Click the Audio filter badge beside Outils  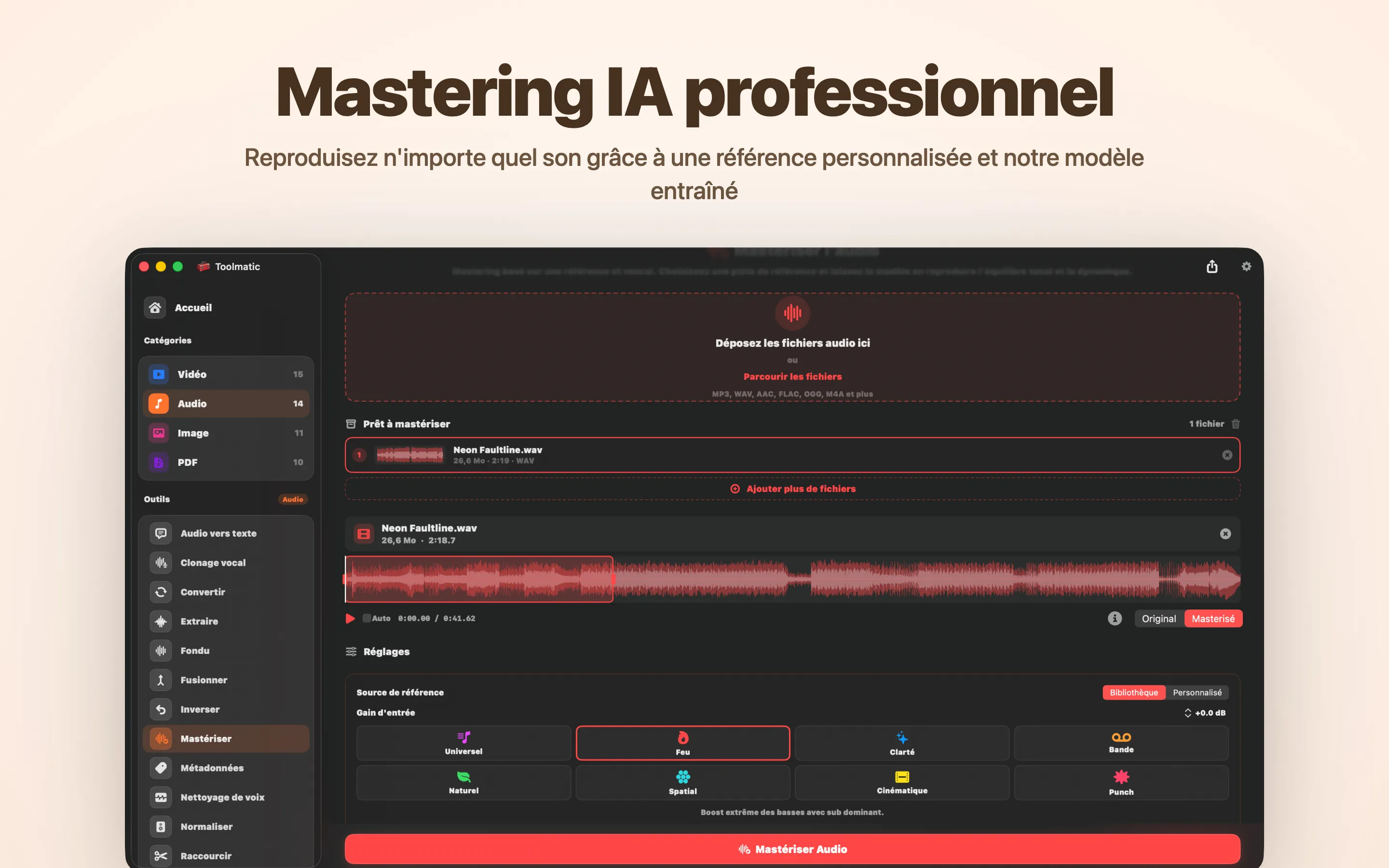coord(293,500)
